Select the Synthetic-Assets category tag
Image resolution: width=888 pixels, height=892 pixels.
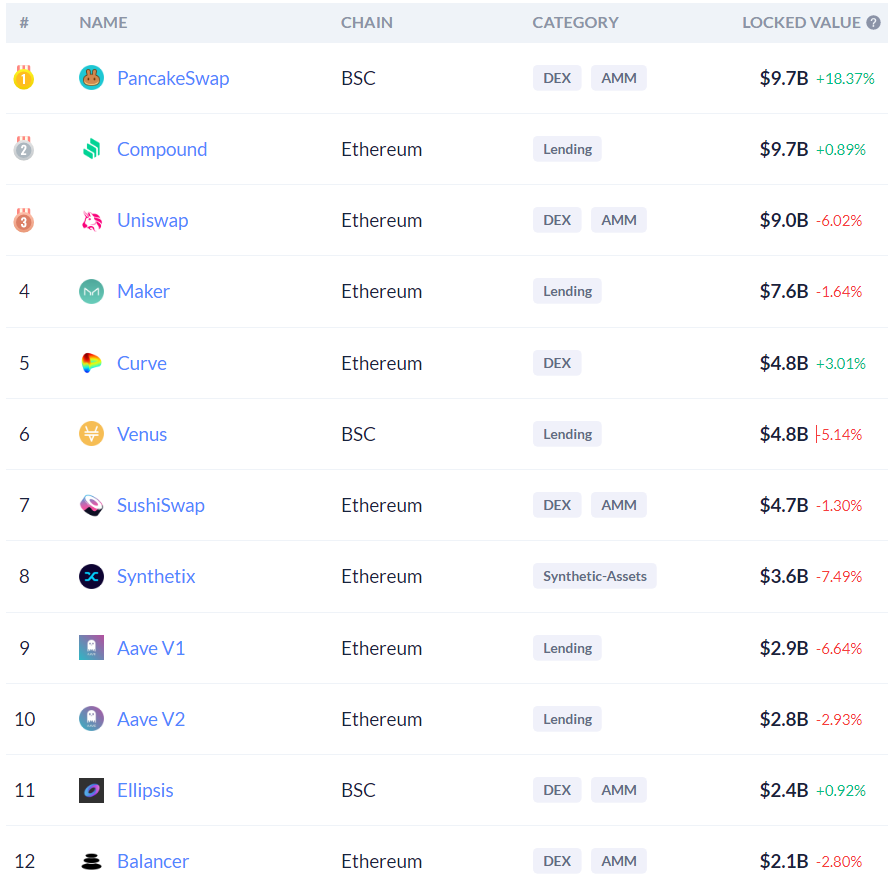[x=594, y=576]
